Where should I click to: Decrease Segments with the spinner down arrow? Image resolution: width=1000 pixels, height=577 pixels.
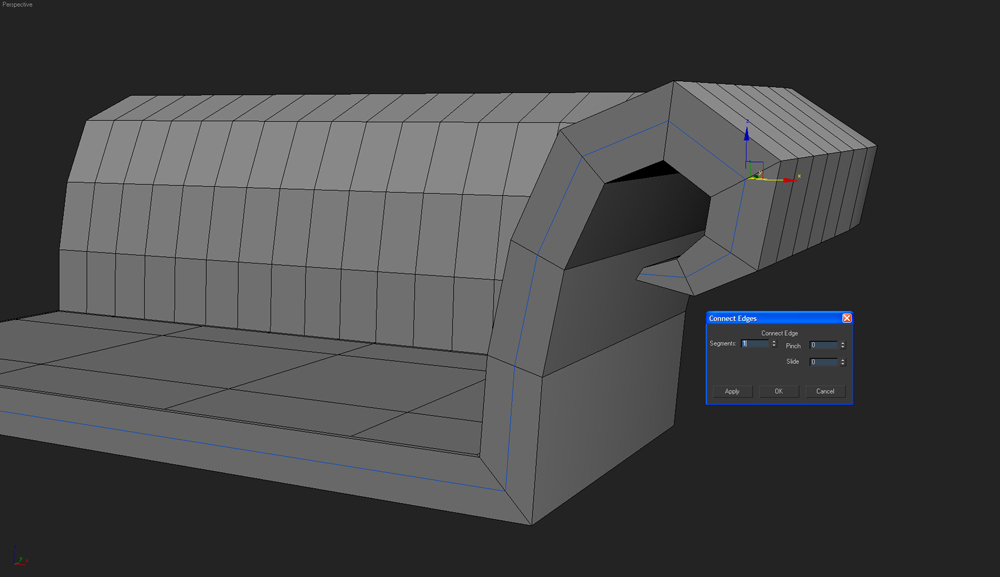point(774,347)
